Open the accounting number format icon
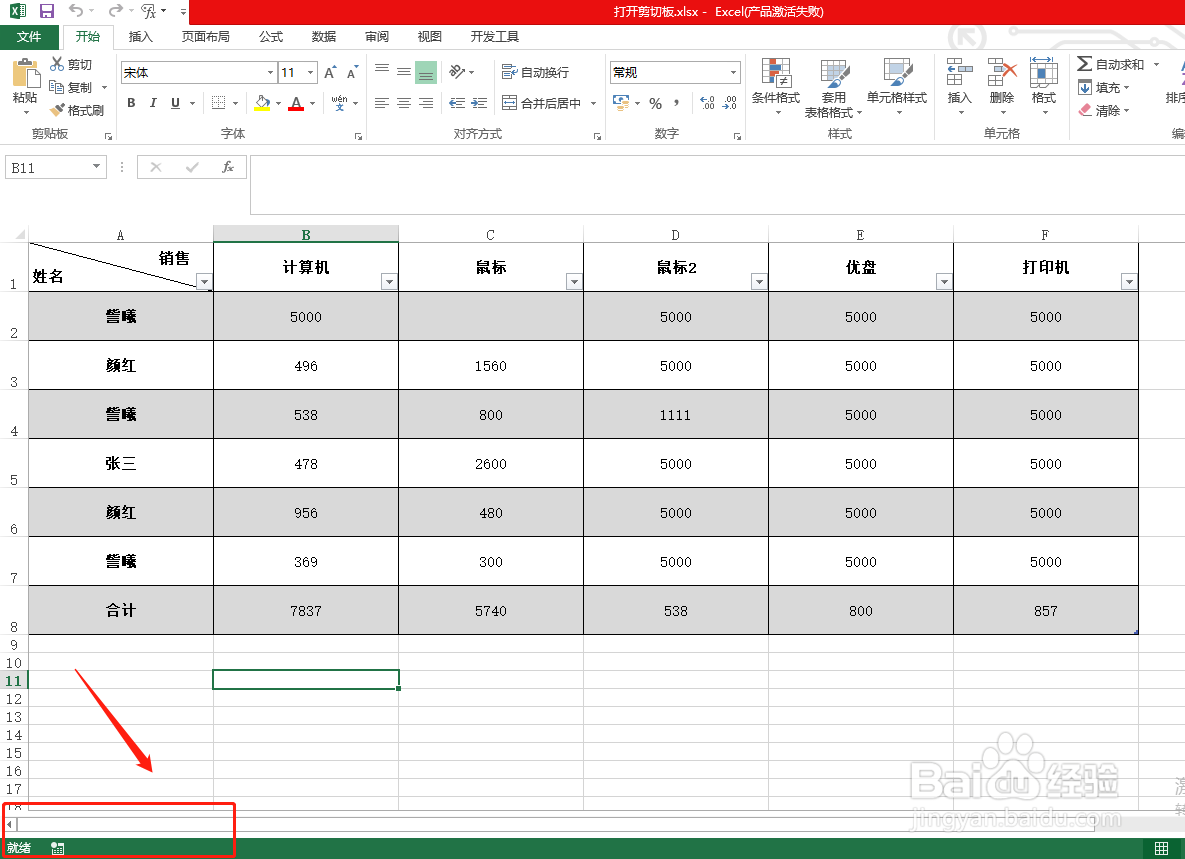The height and width of the screenshot is (859, 1185). coord(621,103)
